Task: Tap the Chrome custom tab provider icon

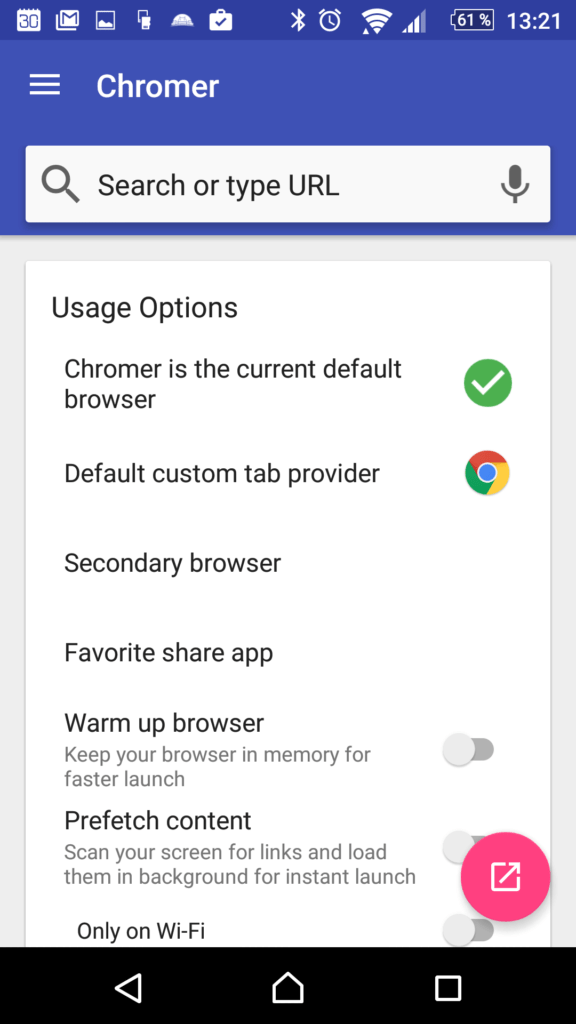Action: (487, 473)
